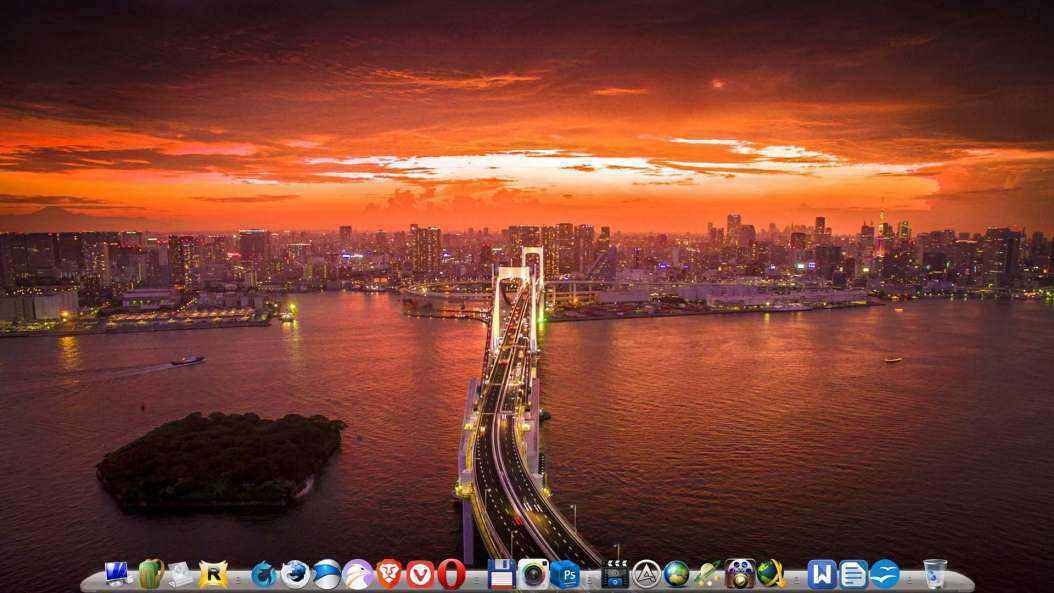Viewport: 1054px width, 593px height.
Task: Launch Photoshop from the dock
Action: pyautogui.click(x=565, y=574)
